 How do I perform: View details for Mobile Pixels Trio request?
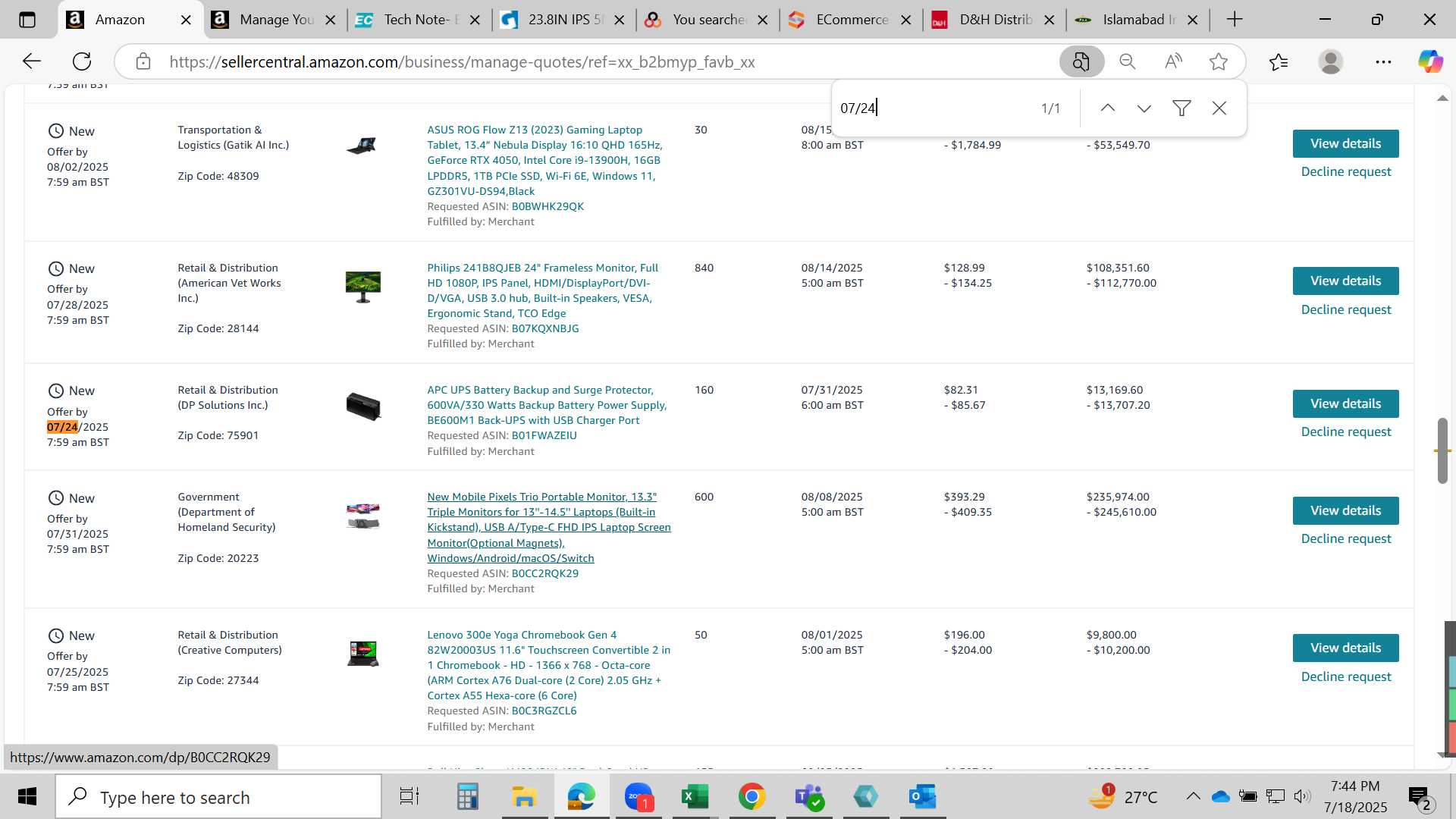pyautogui.click(x=1345, y=510)
